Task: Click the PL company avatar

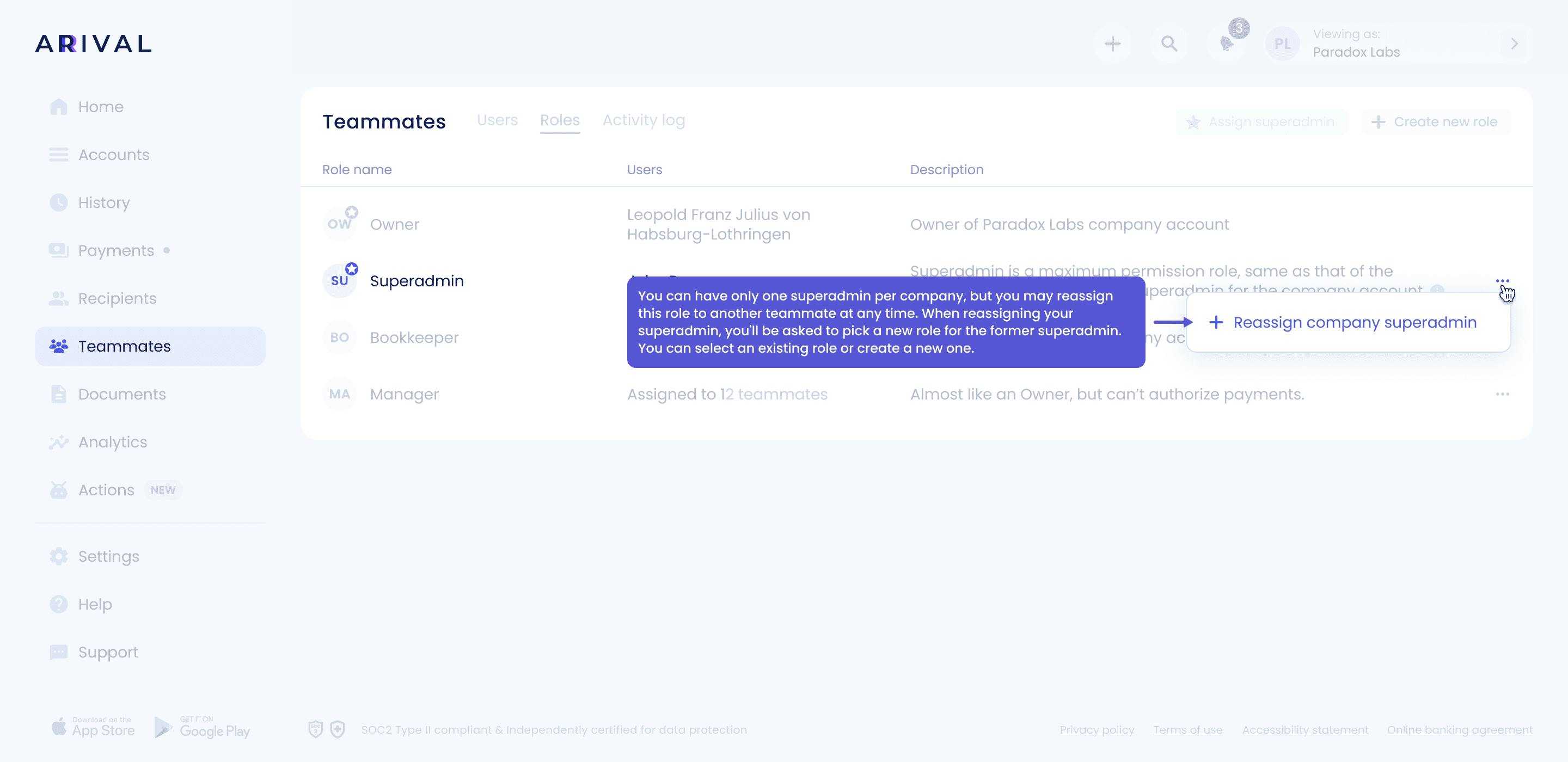Action: tap(1283, 44)
